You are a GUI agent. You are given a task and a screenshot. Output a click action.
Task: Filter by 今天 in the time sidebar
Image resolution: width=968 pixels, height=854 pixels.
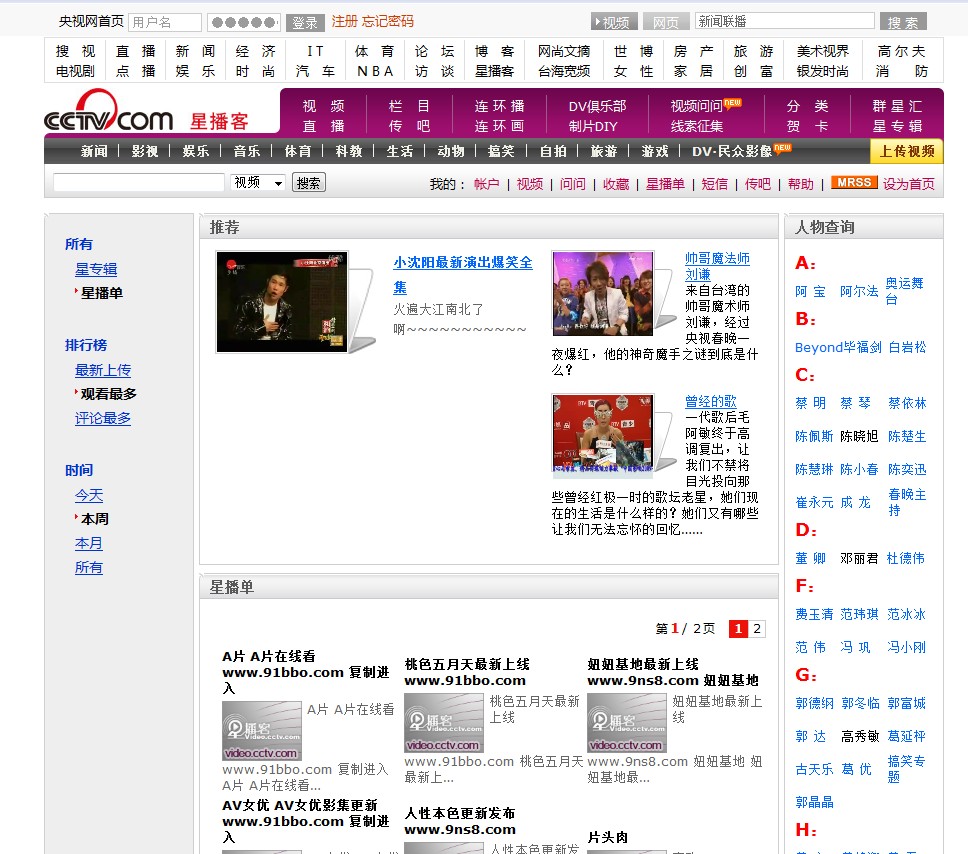pos(89,495)
